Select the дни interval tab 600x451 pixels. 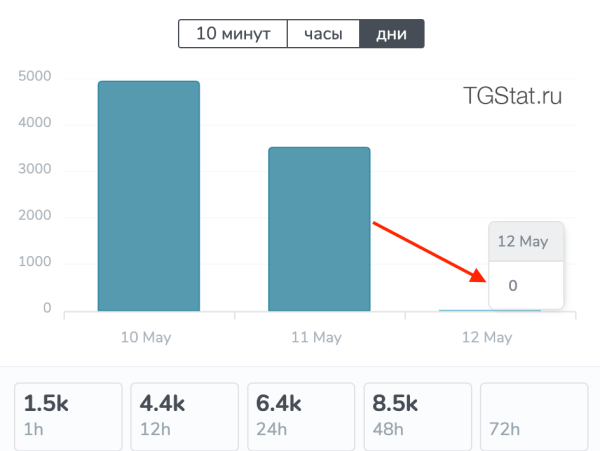391,34
